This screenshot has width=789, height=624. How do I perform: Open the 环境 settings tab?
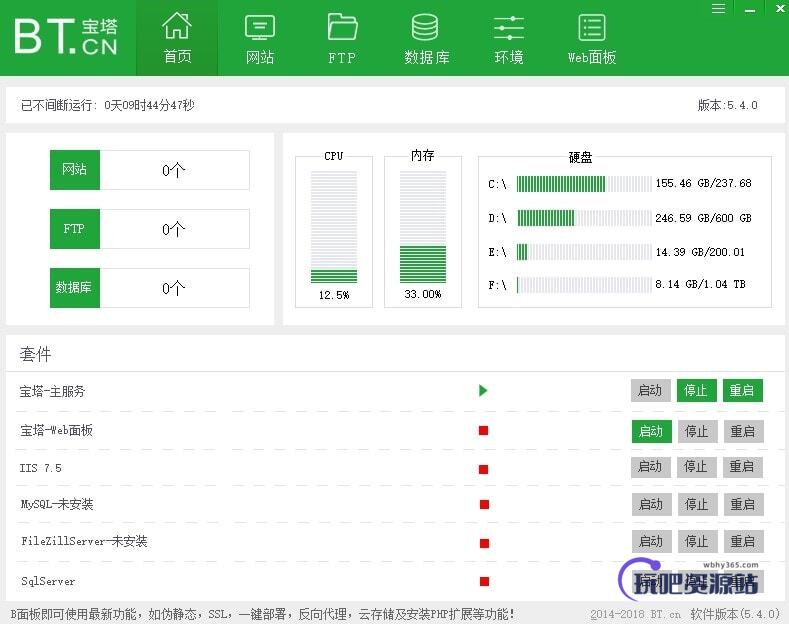tap(509, 39)
